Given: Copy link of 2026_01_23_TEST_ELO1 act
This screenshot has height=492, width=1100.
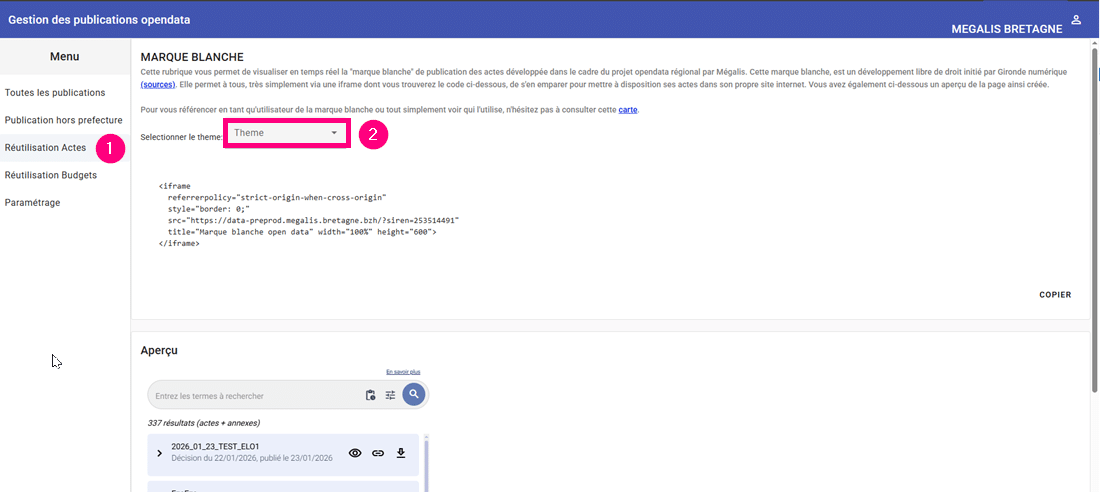Looking at the screenshot, I should pos(378,453).
